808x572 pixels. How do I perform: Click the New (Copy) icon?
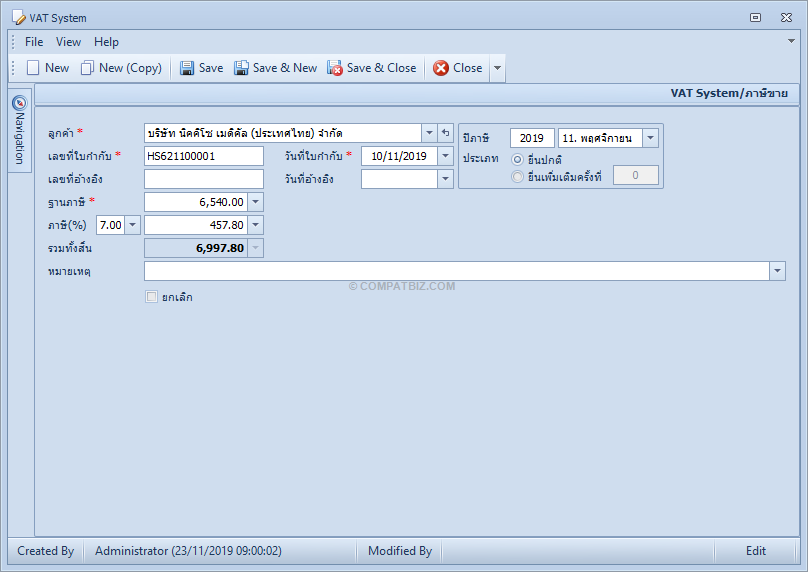pos(87,68)
